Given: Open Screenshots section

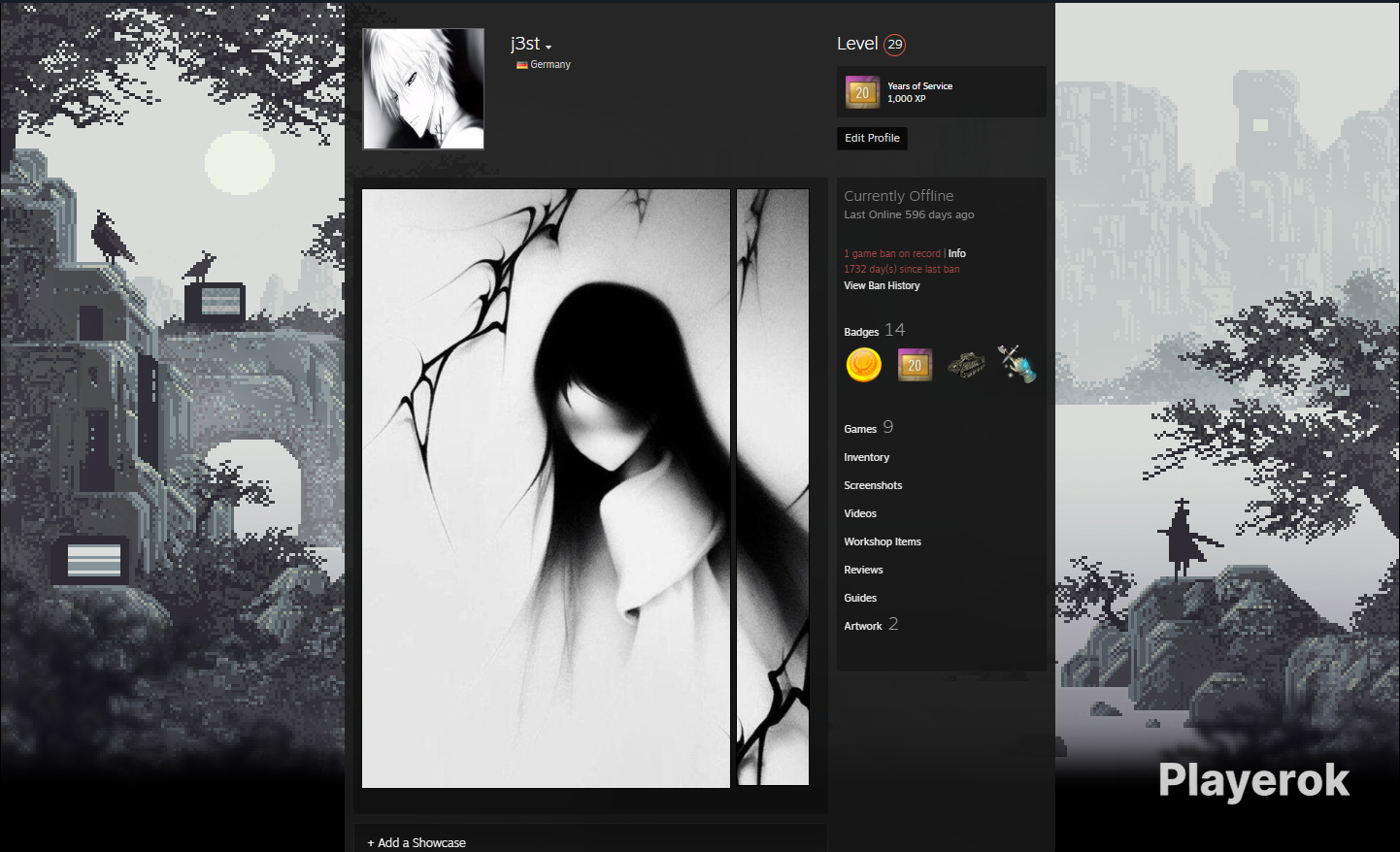Looking at the screenshot, I should pos(873,485).
